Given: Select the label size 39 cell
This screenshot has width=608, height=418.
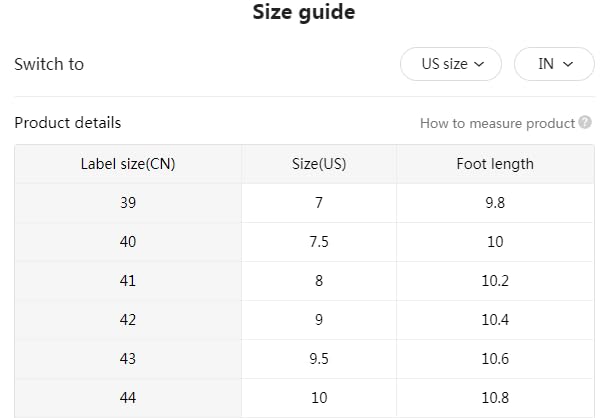Looking at the screenshot, I should tap(128, 203).
